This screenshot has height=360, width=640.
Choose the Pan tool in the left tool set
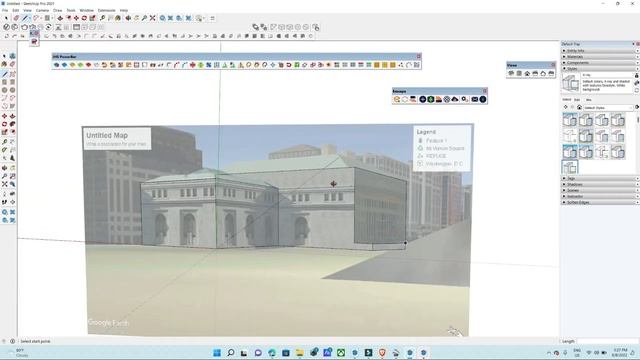pyautogui.click(x=13, y=168)
